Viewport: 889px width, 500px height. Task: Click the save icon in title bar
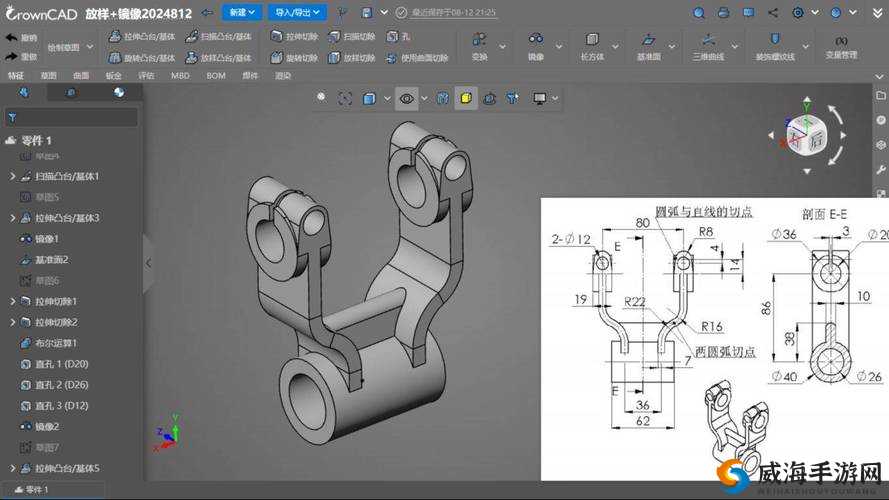pos(367,12)
